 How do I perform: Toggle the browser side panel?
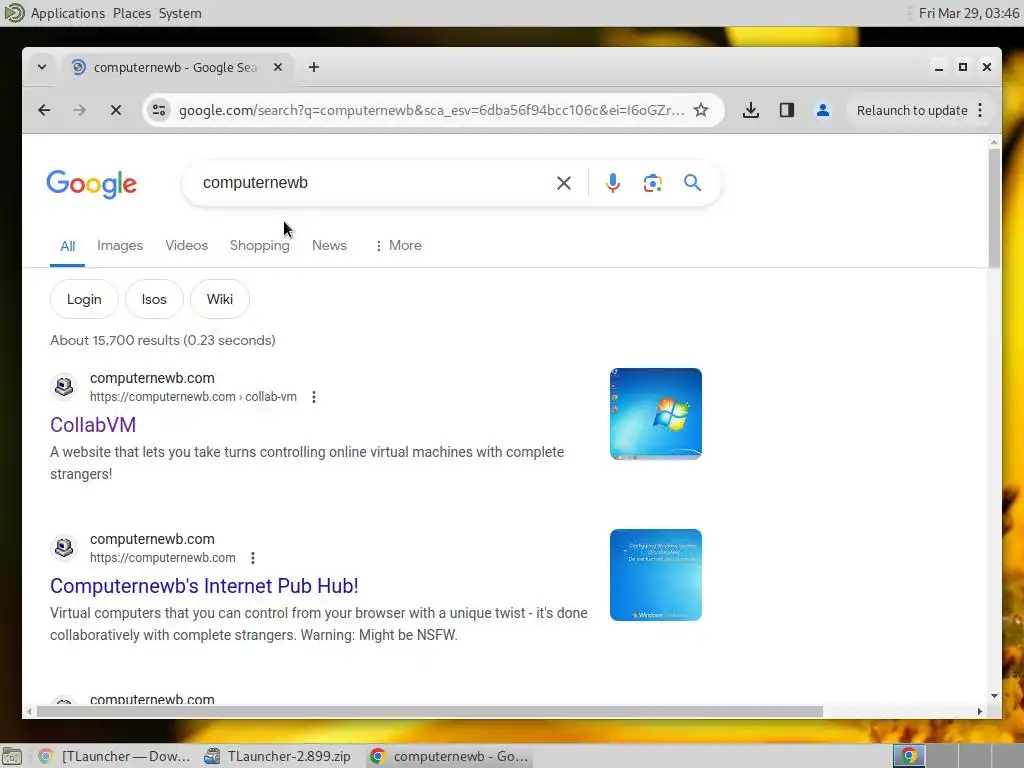tap(787, 110)
